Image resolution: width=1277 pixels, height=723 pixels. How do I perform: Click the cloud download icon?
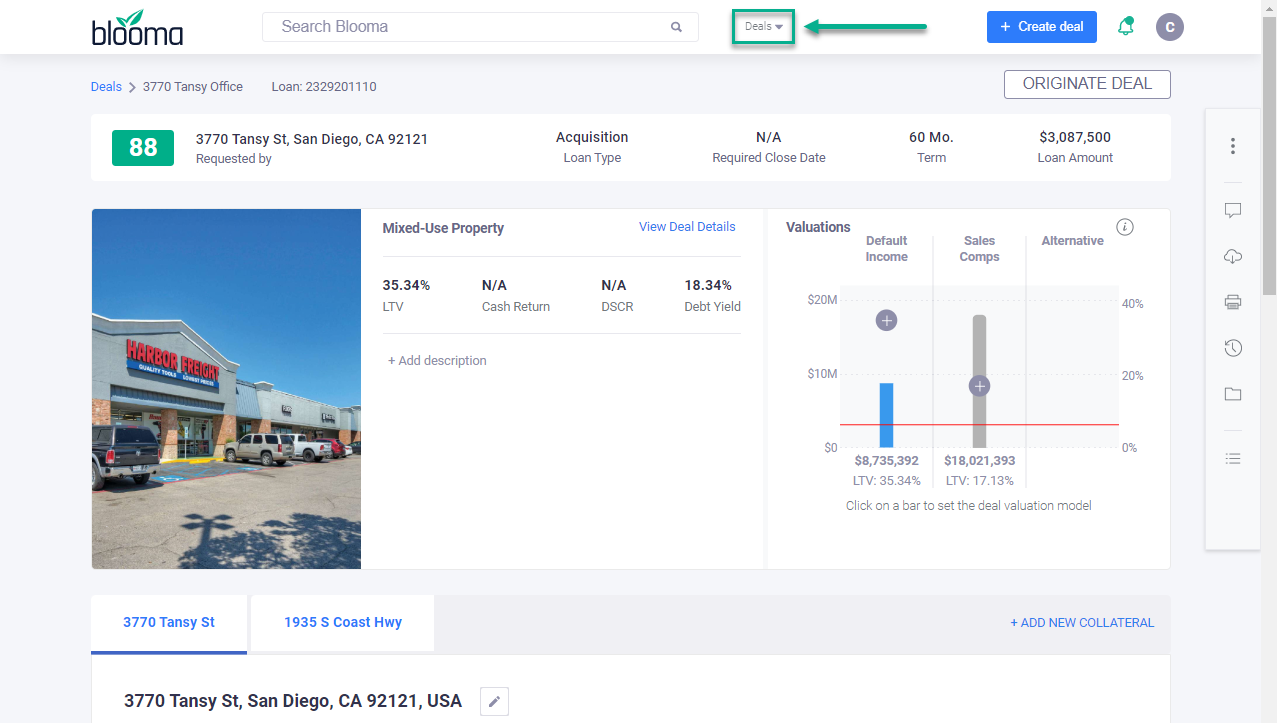pos(1233,257)
